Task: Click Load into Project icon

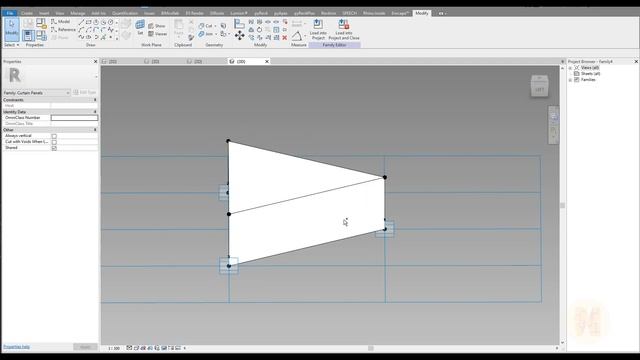Action: 318,29
